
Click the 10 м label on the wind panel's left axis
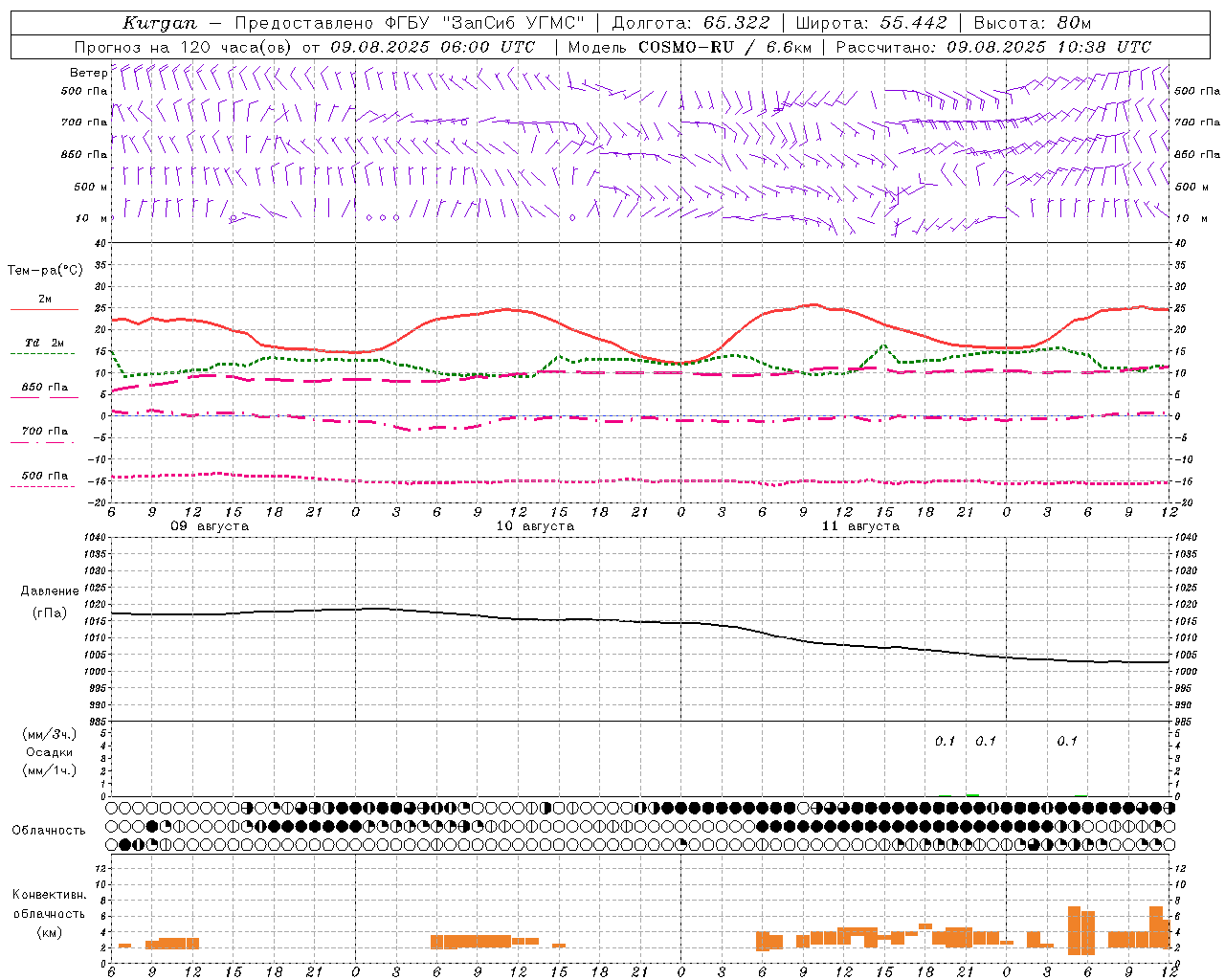tap(92, 219)
